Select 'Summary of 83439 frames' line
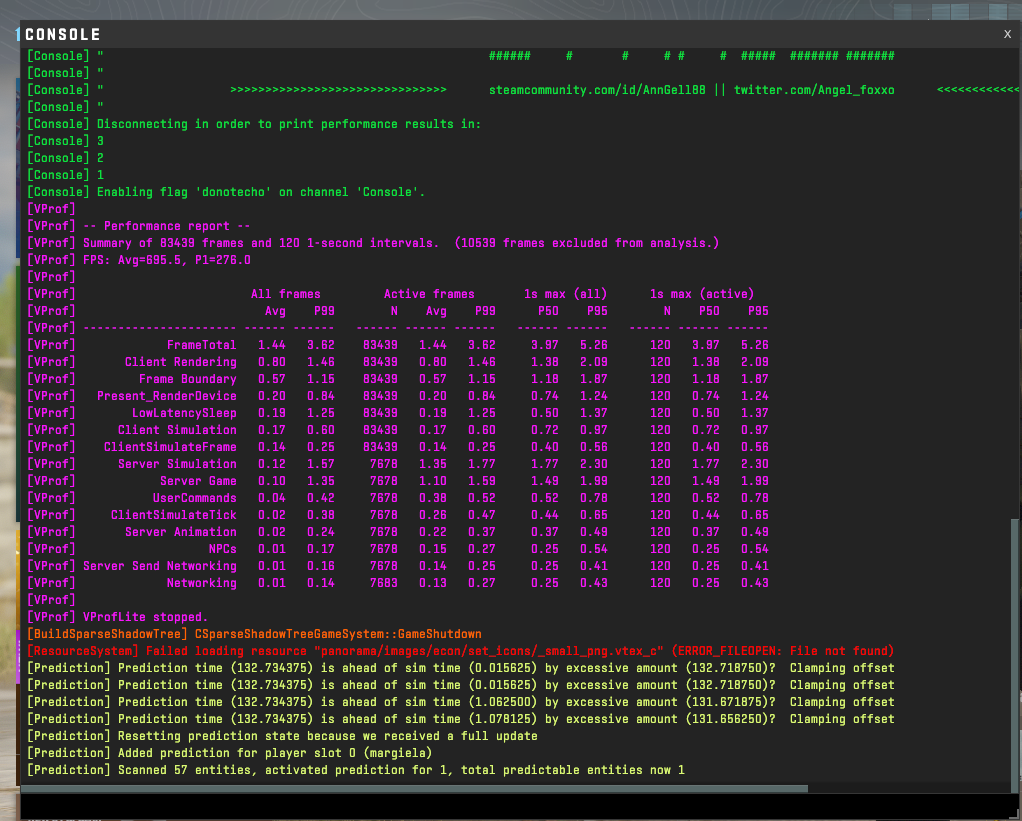Screen dimensions: 1022x821 [x=373, y=243]
